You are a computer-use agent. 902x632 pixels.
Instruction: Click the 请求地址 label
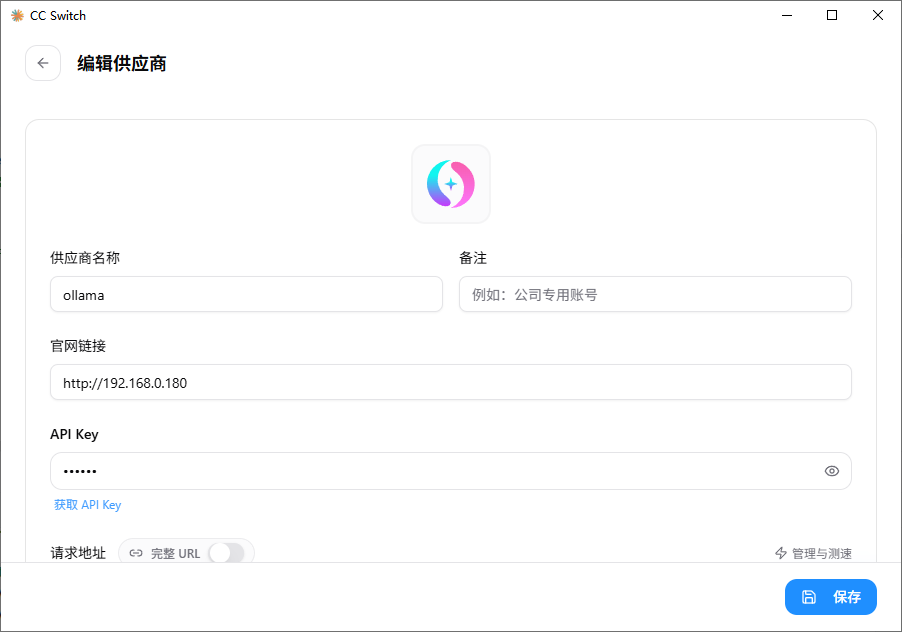[x=78, y=553]
